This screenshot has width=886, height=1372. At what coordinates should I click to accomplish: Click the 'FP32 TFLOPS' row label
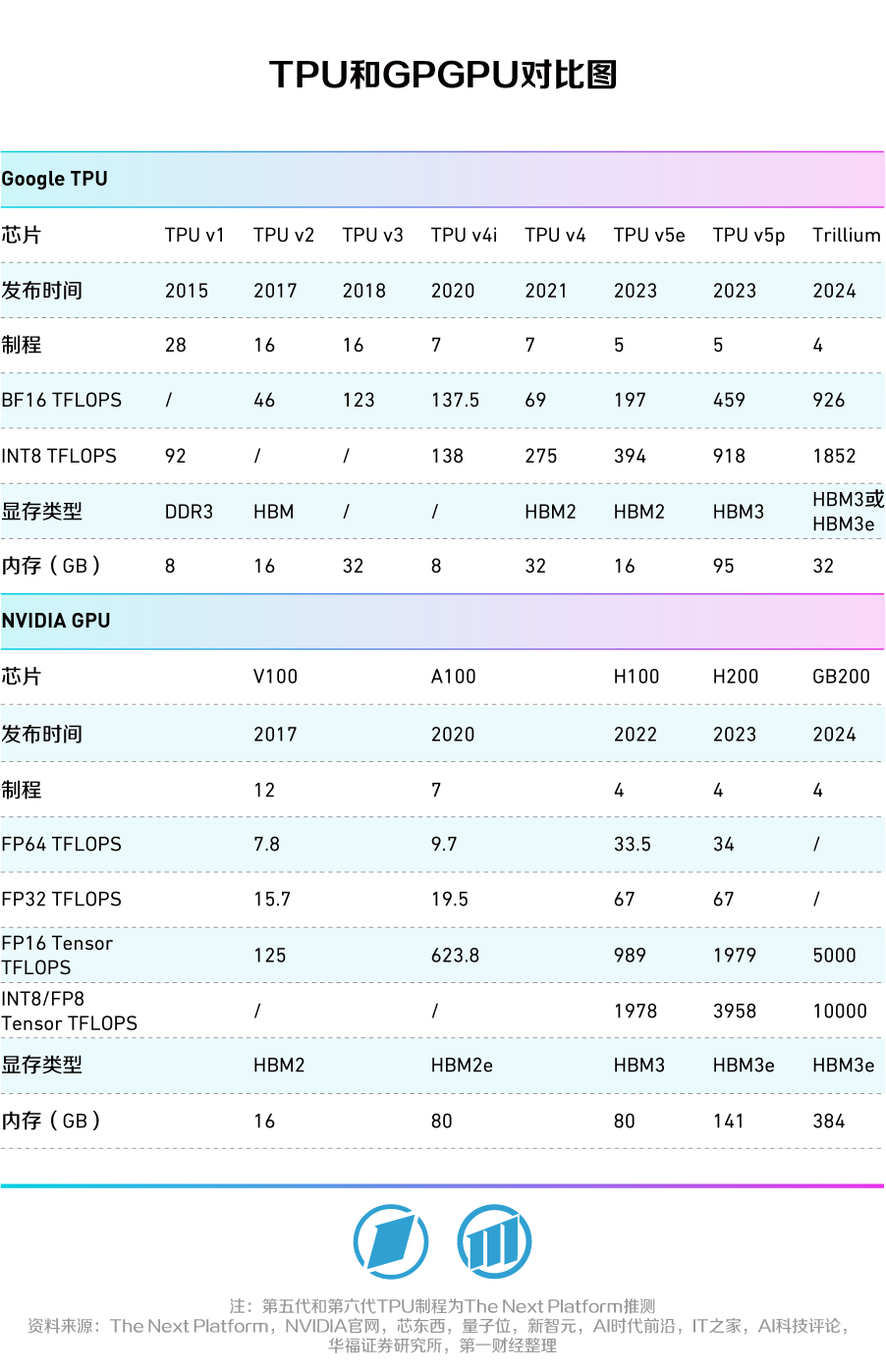tap(62, 899)
